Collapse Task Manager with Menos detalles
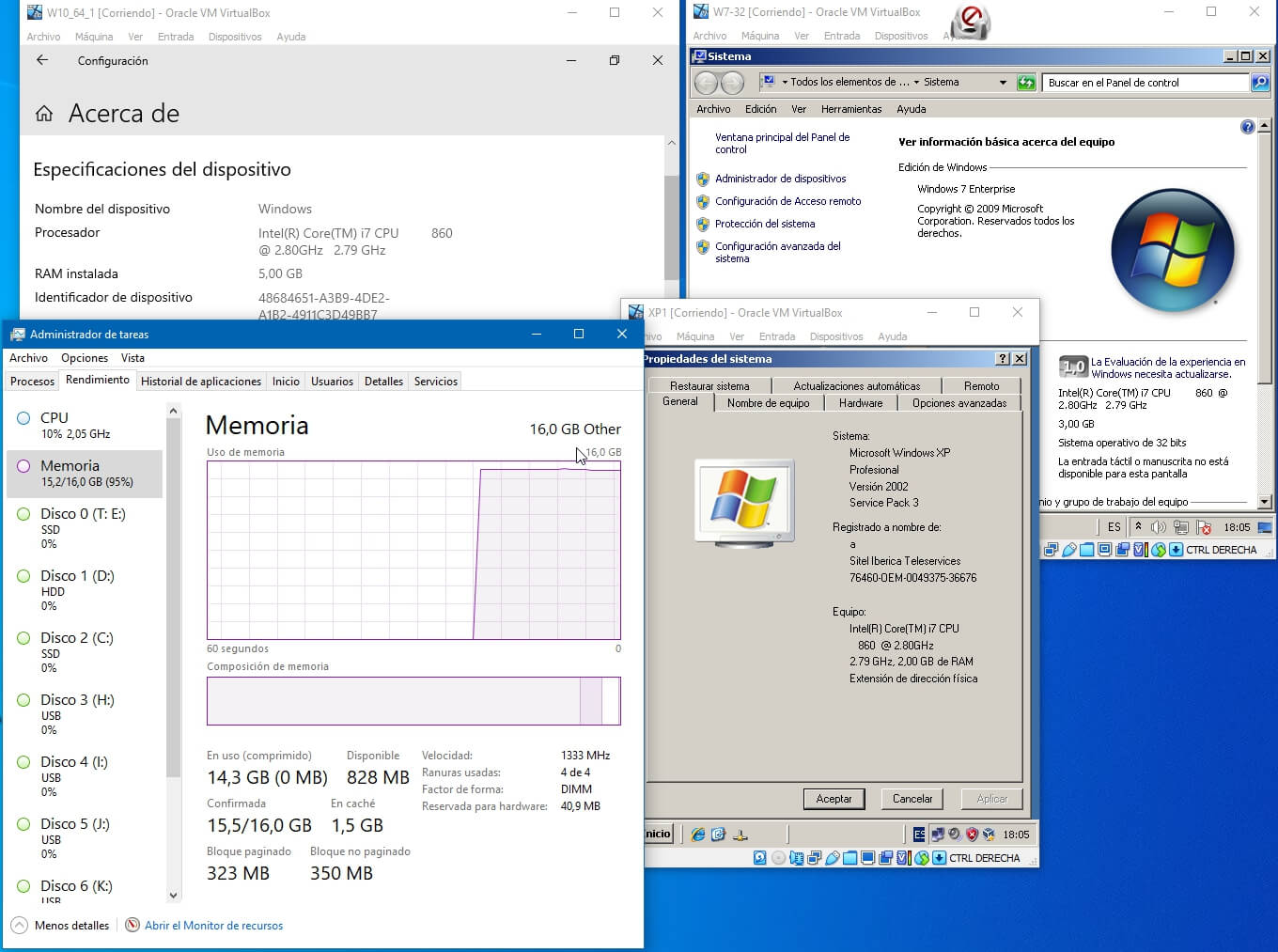The height and width of the screenshot is (952, 1278). point(61,926)
